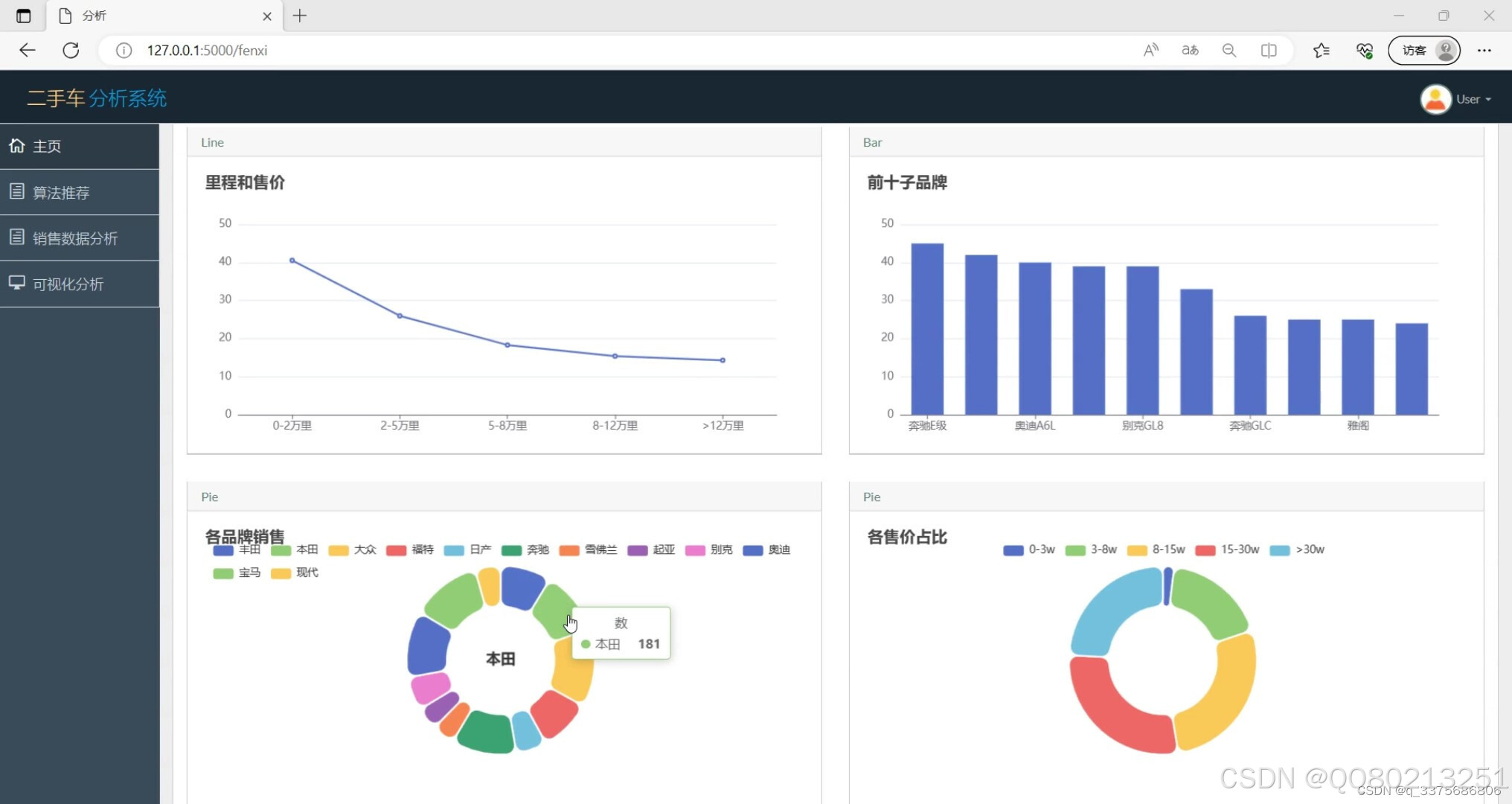Select 销售数据分析 in the sidebar menu

click(74, 237)
